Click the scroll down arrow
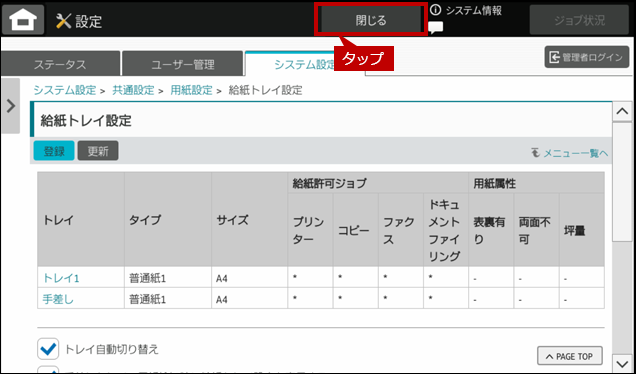 [x=622, y=362]
